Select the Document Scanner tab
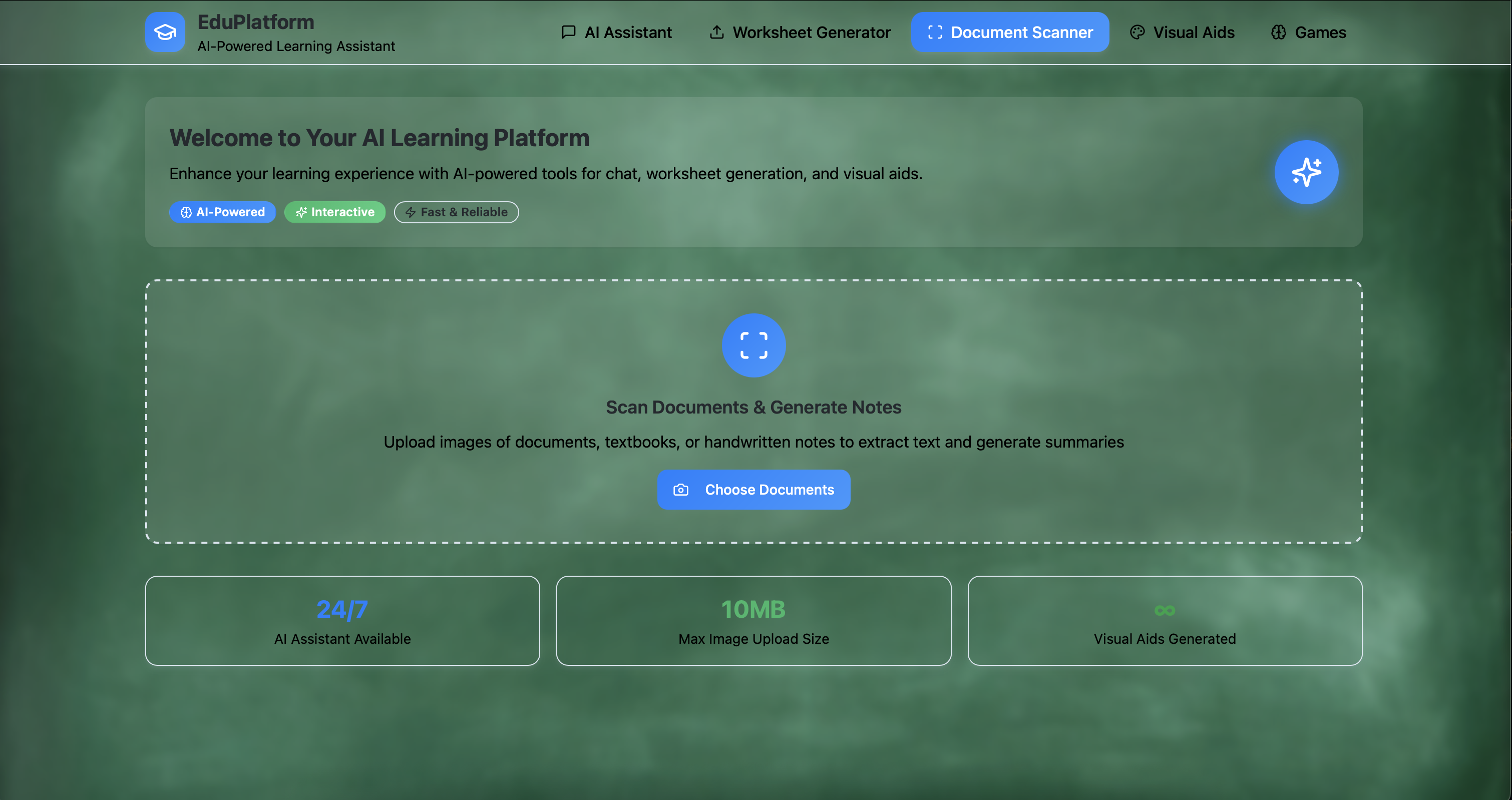The width and height of the screenshot is (1512, 800). tap(1009, 32)
